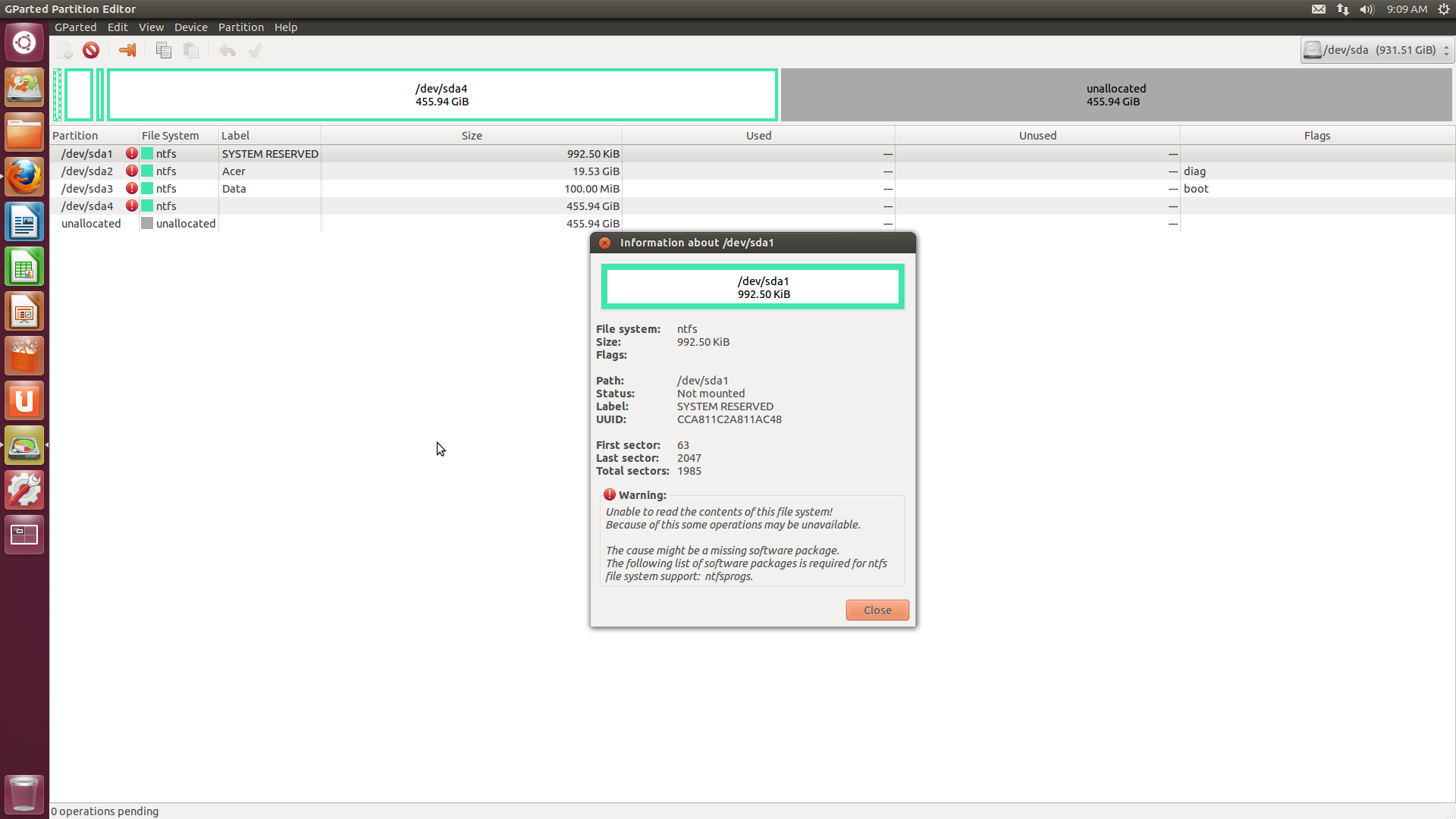Open the GParted menu
1456x819 pixels.
75,27
